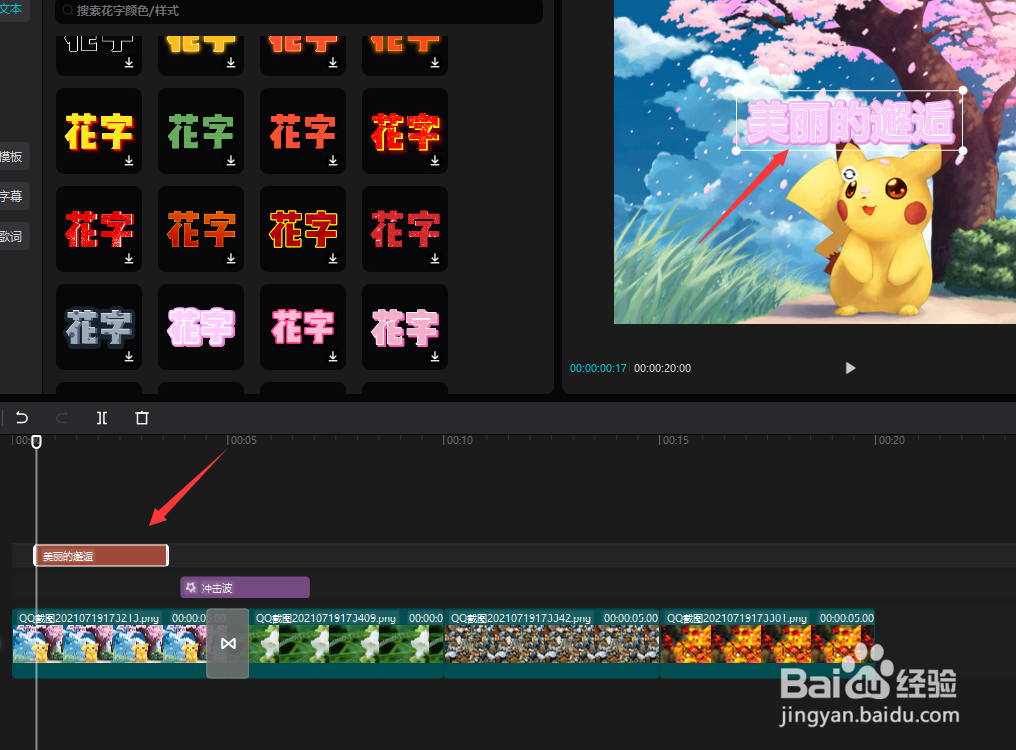Download the red 花字 style with yellow glow

[435, 160]
